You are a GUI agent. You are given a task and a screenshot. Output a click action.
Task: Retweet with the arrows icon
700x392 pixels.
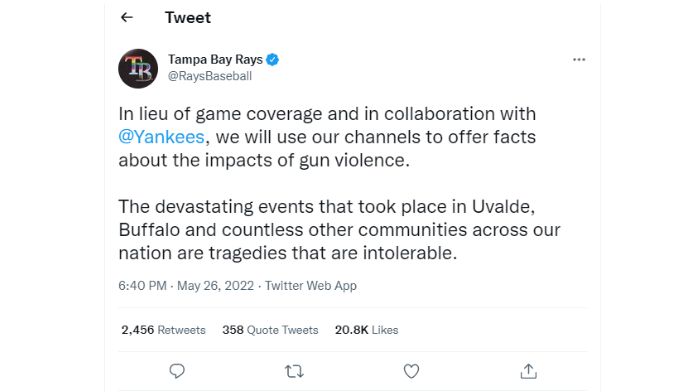(x=294, y=371)
